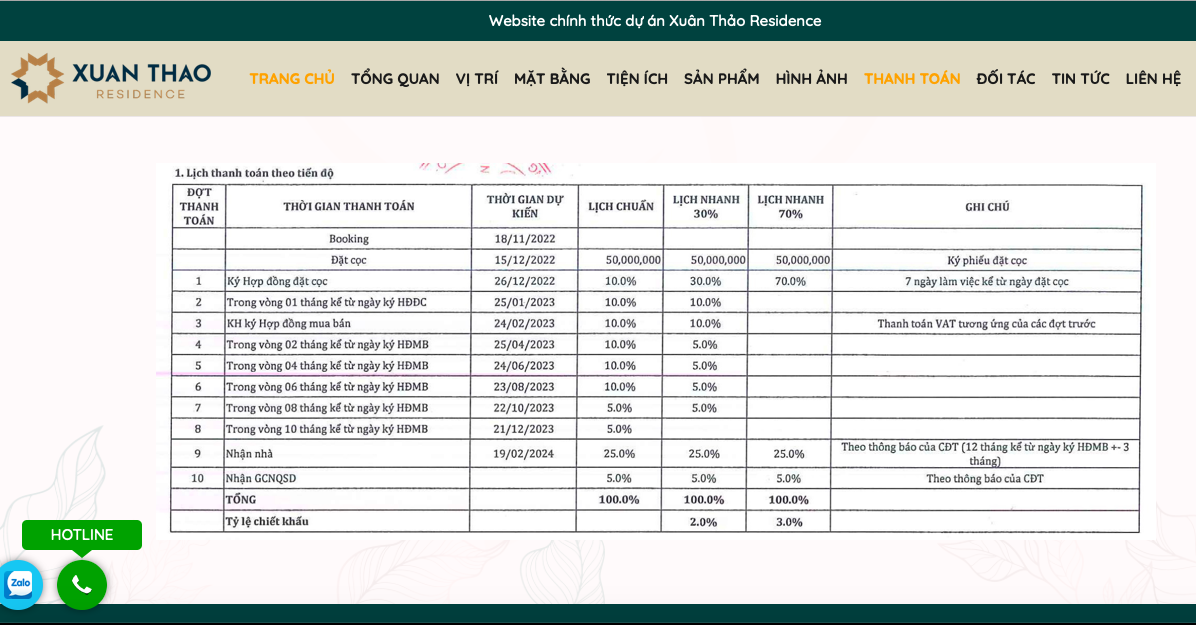The height and width of the screenshot is (625, 1196).
Task: Go to TRANG CHỦ home page
Action: (x=292, y=79)
